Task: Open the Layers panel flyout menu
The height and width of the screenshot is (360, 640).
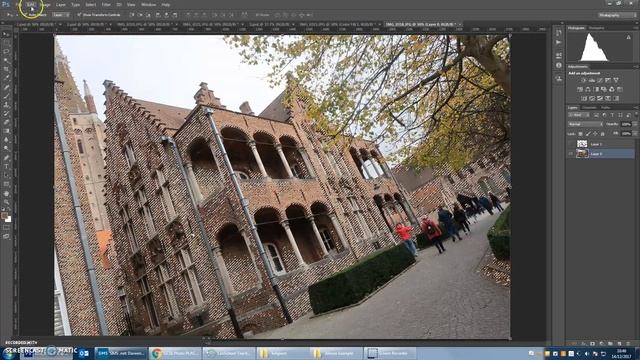Action: tap(636, 108)
